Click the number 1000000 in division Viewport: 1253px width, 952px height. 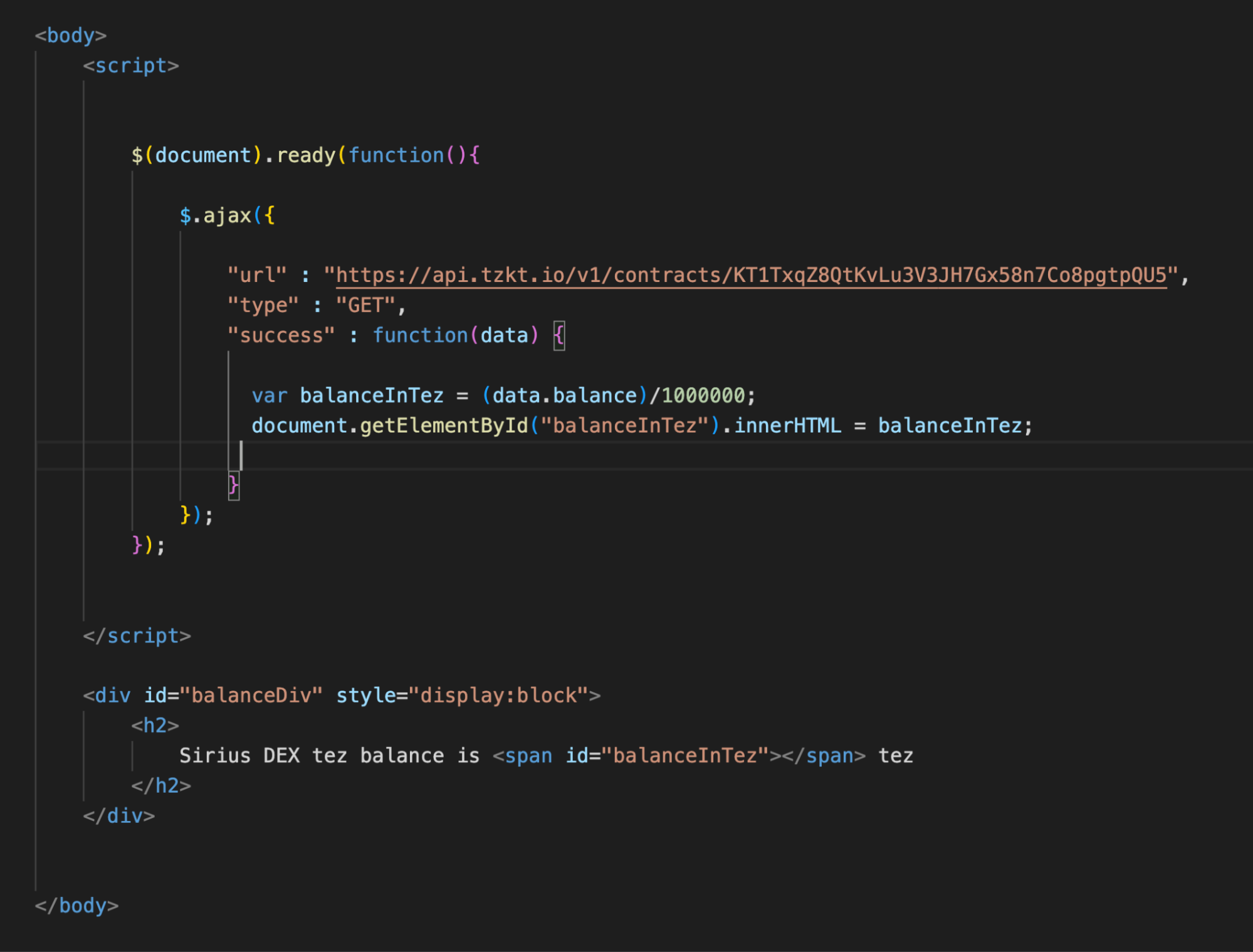click(x=703, y=395)
